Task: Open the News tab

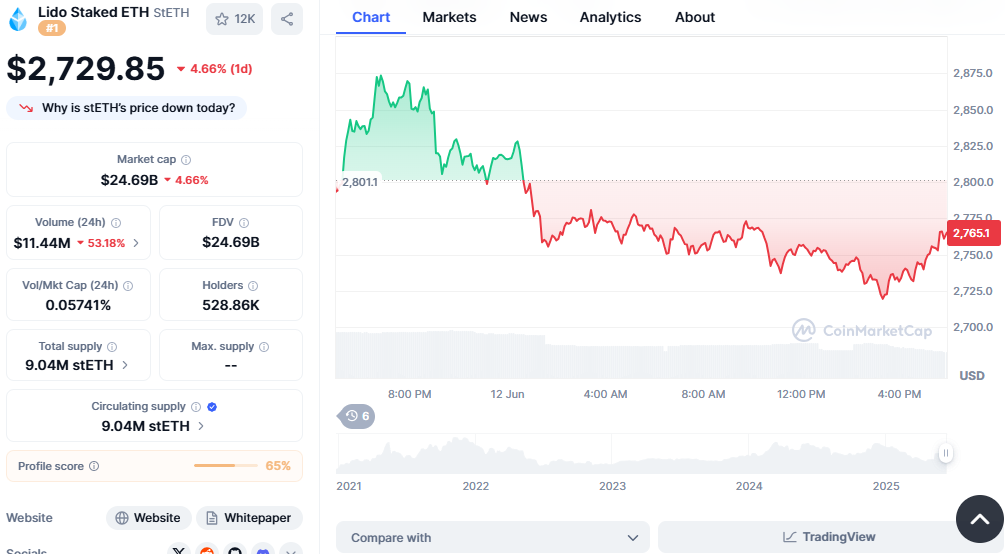Action: 528,17
